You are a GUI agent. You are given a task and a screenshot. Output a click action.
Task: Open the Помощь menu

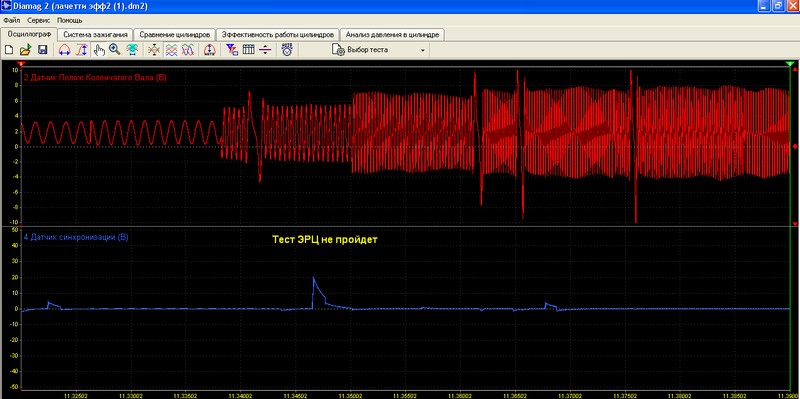(x=69, y=21)
